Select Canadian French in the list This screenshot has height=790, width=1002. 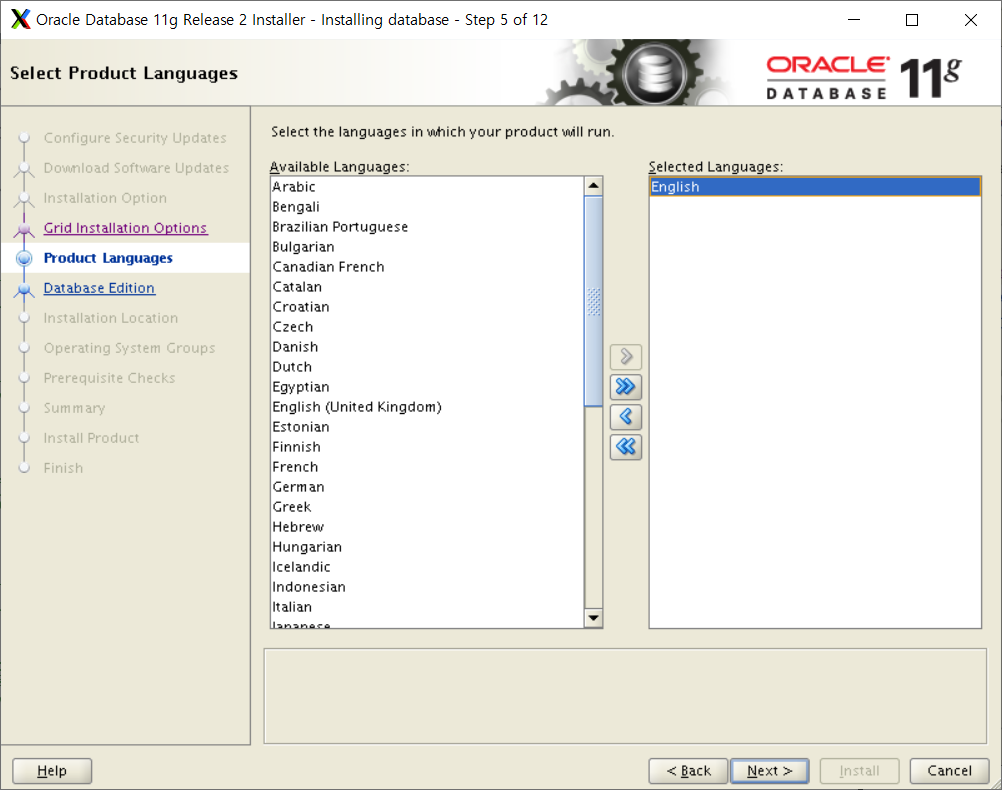click(x=427, y=267)
